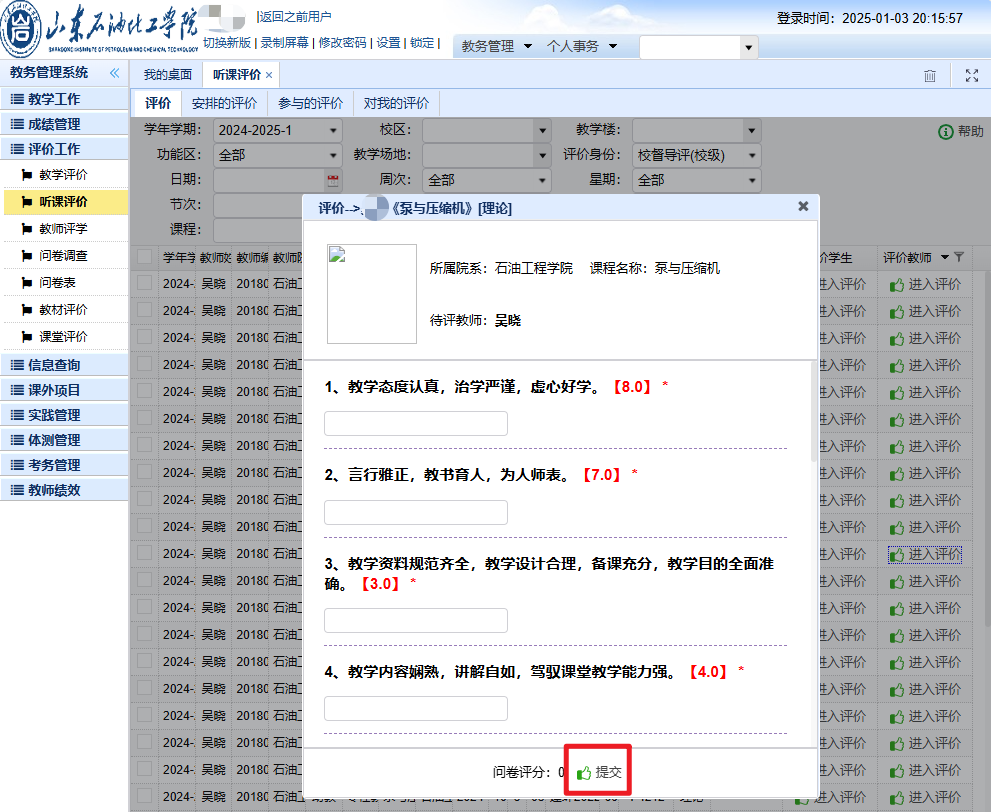Check the second table row's checkbox
The image size is (991, 812).
[x=145, y=311]
